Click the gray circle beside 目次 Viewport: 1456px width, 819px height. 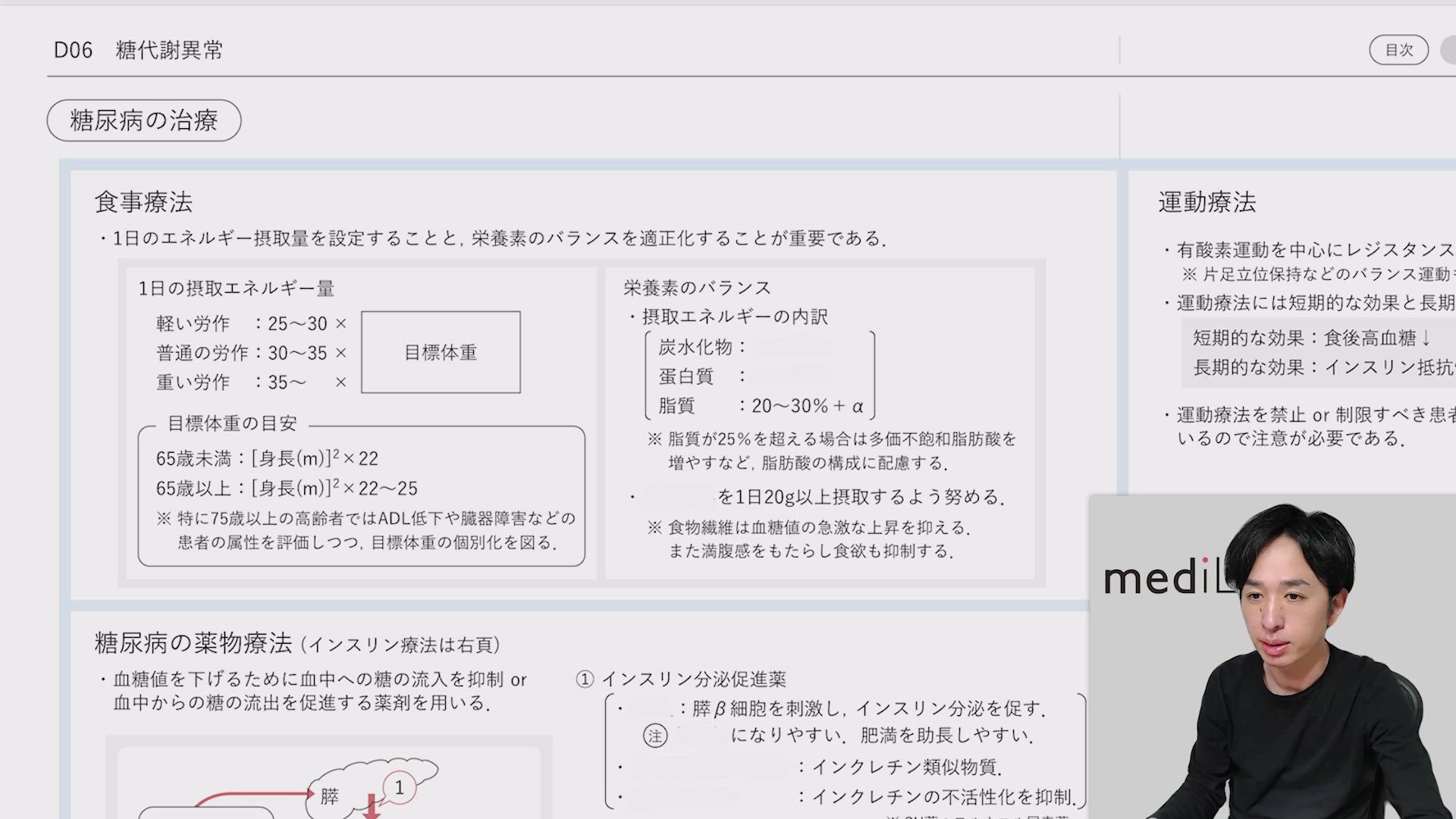1448,50
